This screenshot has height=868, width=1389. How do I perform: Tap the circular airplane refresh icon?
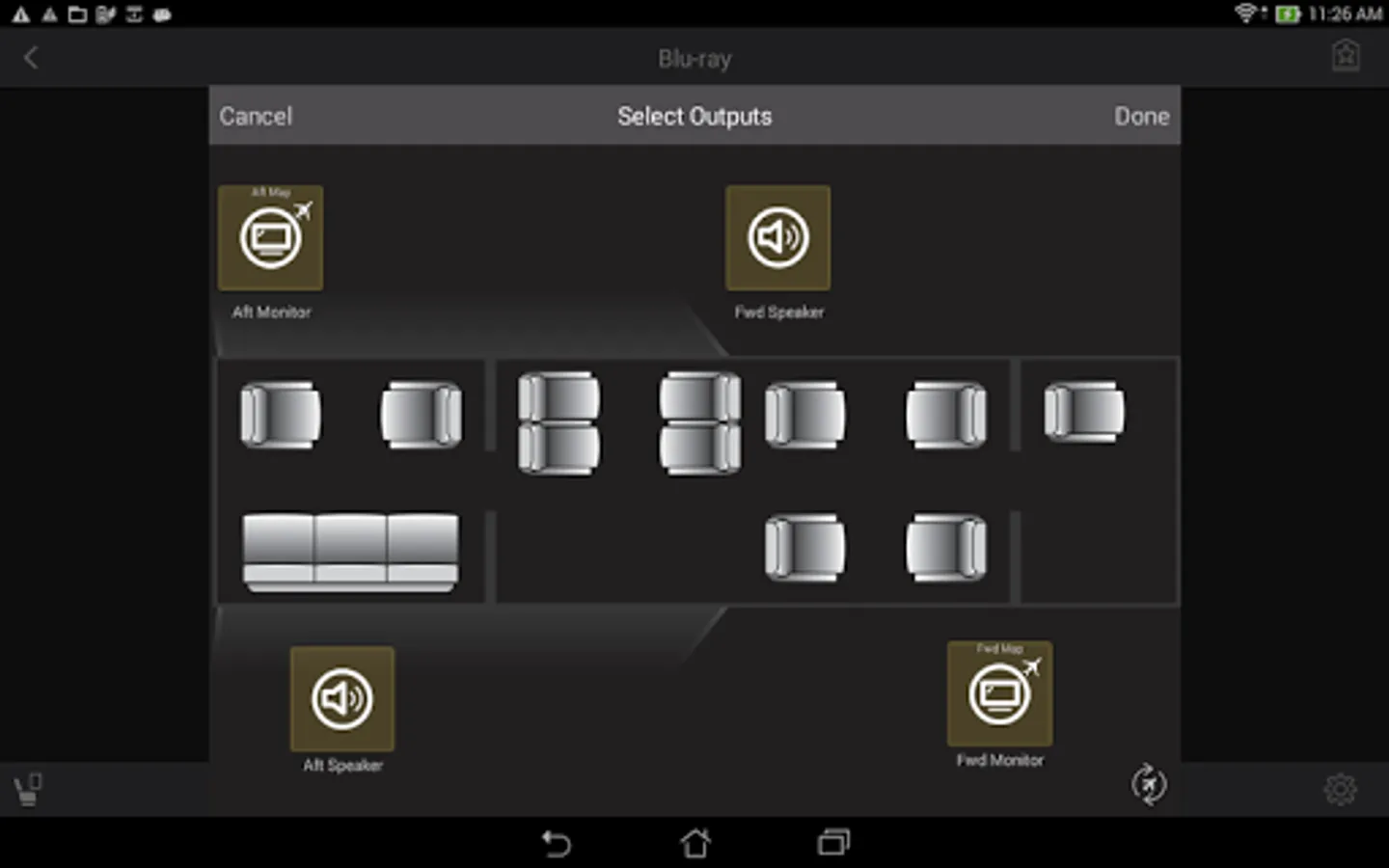(x=1149, y=785)
